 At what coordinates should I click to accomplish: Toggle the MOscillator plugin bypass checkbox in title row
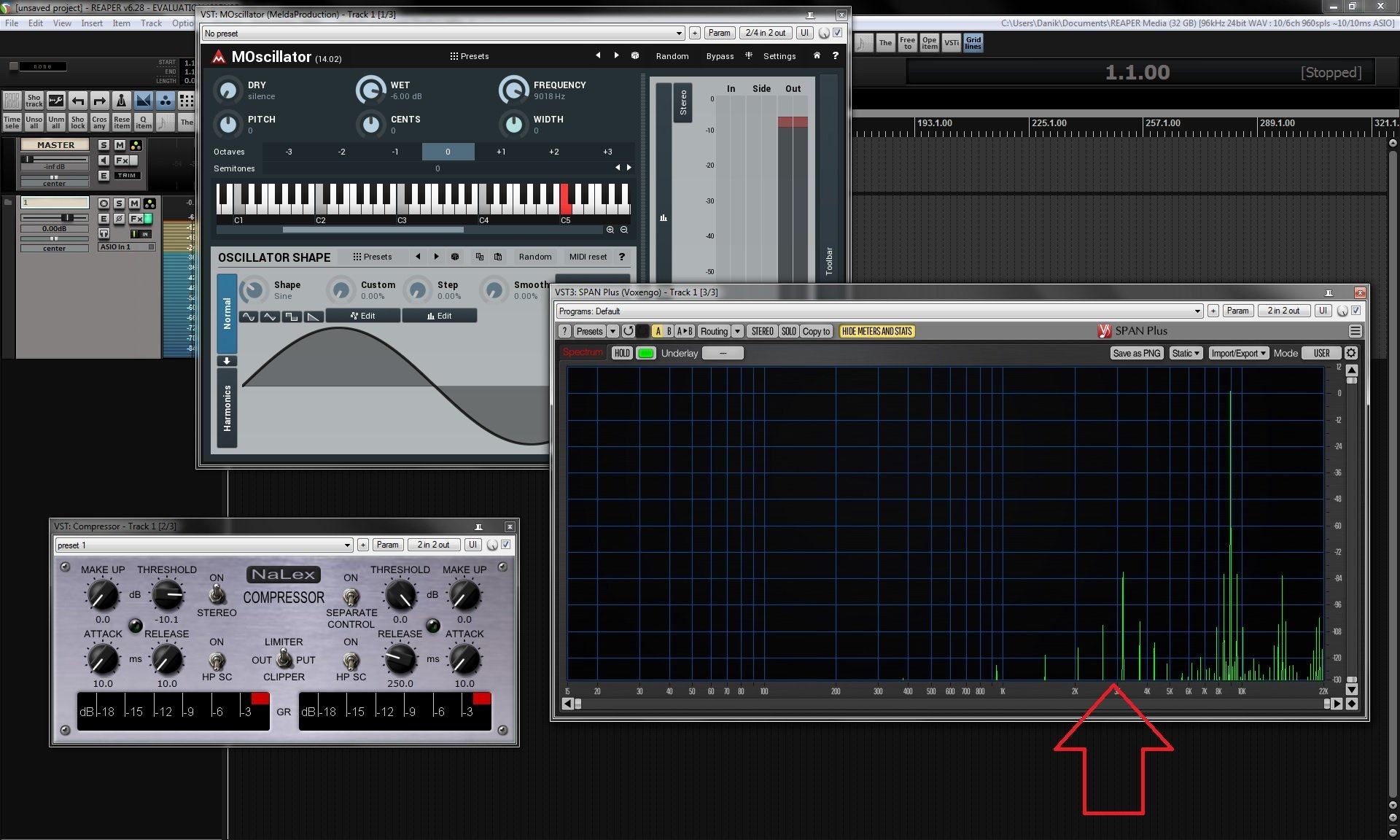pos(838,33)
